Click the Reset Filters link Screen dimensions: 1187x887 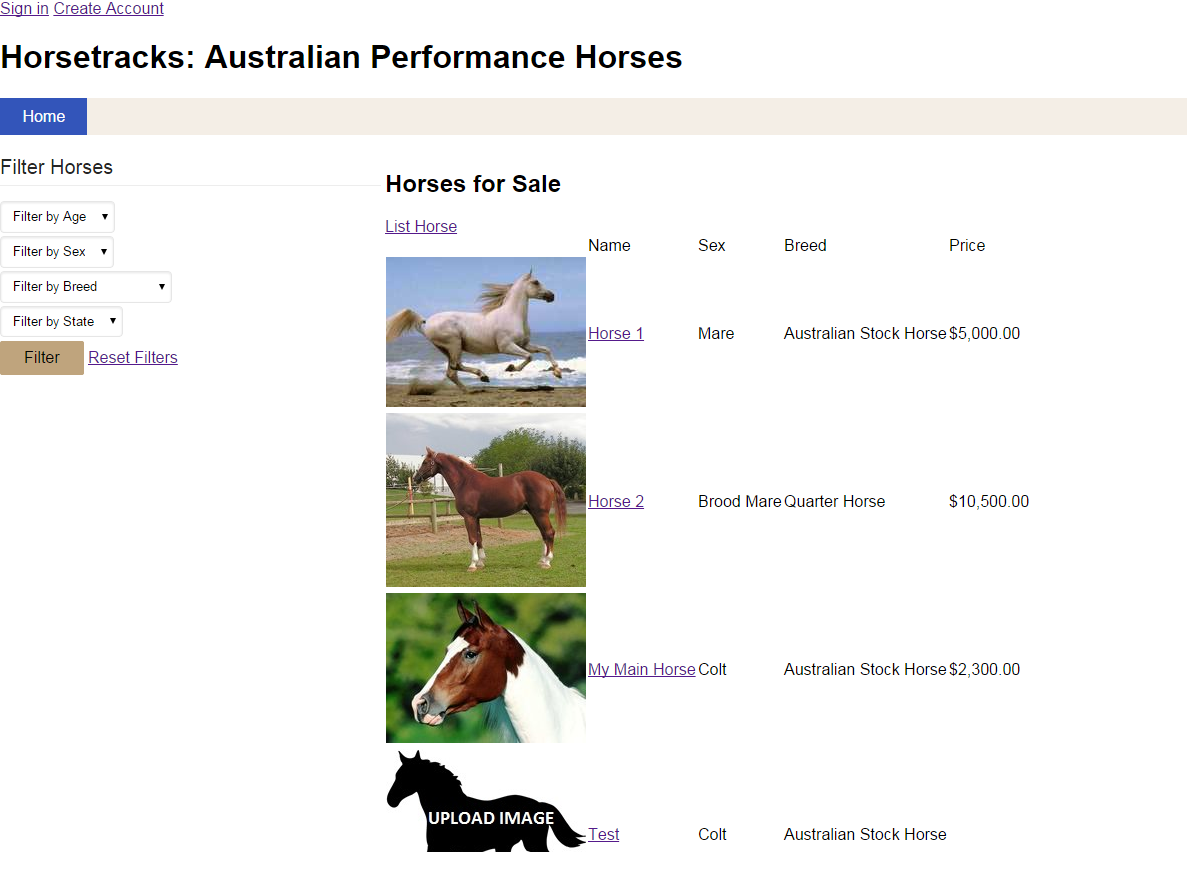click(133, 358)
